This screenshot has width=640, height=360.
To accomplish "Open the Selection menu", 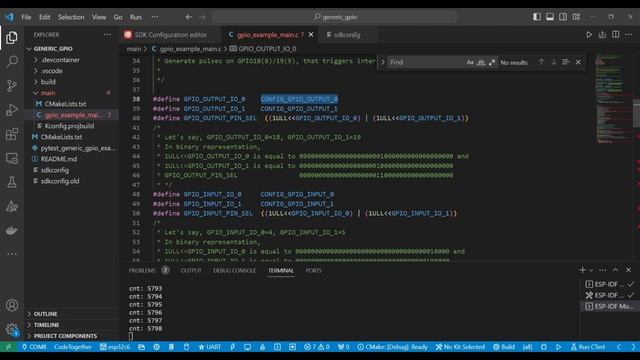I will 71,17.
